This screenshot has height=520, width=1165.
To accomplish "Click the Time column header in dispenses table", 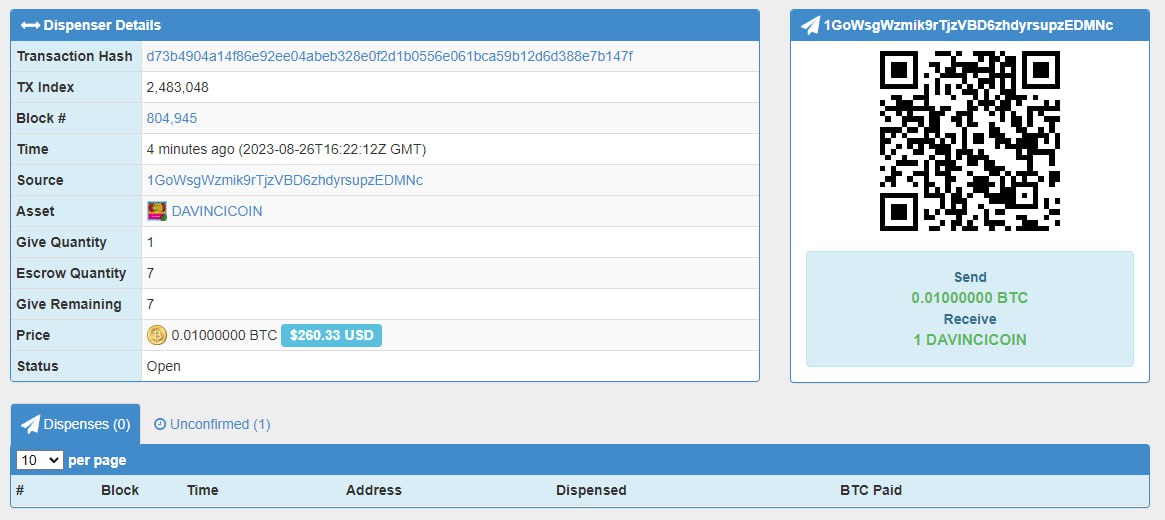I will click(203, 490).
